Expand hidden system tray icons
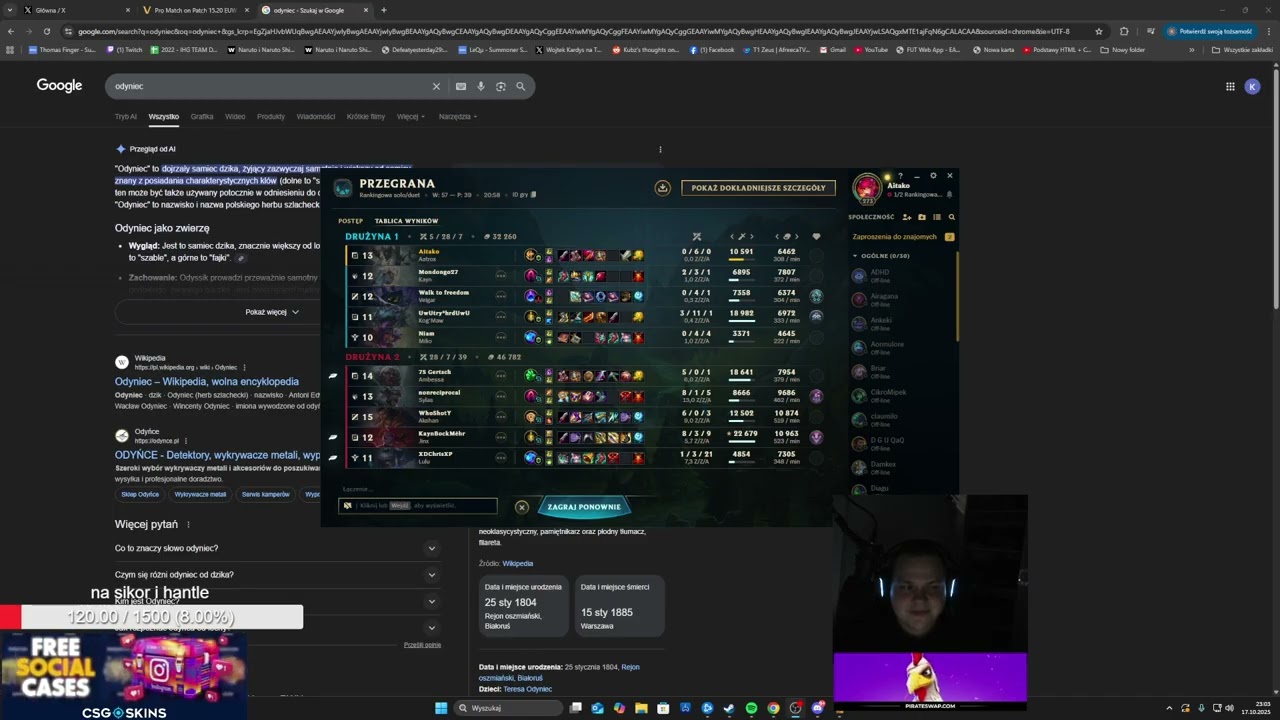This screenshot has width=1280, height=720. coord(1169,708)
